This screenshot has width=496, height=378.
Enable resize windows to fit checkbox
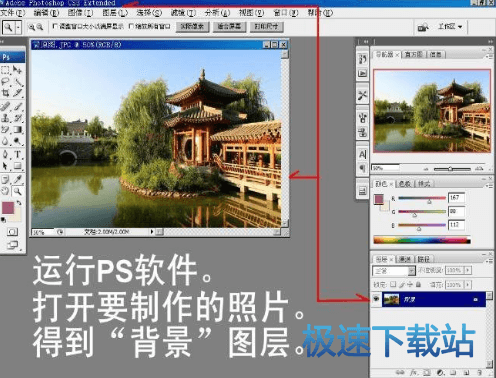(55, 26)
